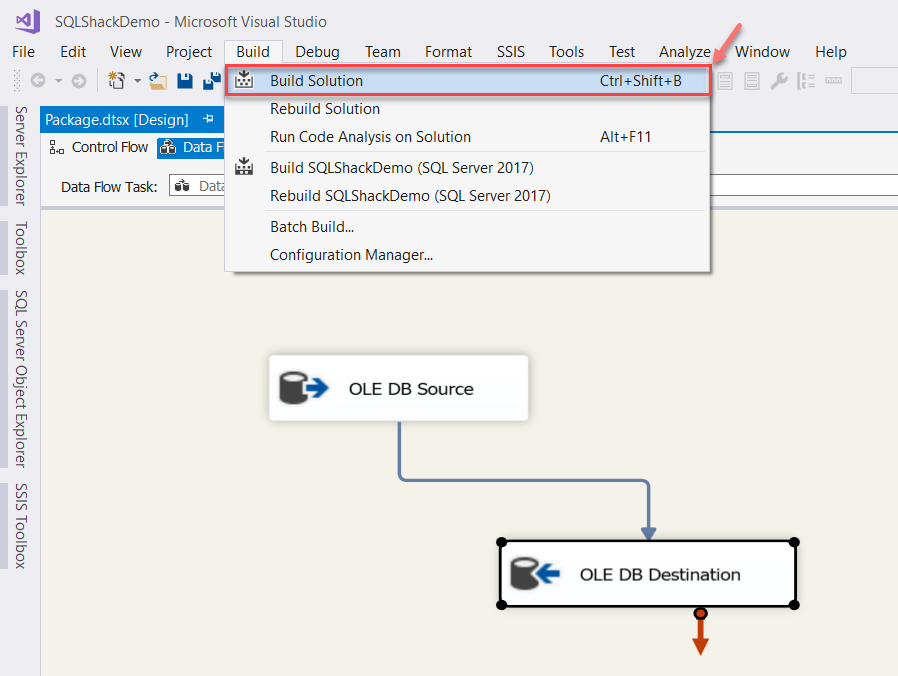Open the Debug menu
The height and width of the screenshot is (676, 898).
pyautogui.click(x=317, y=52)
